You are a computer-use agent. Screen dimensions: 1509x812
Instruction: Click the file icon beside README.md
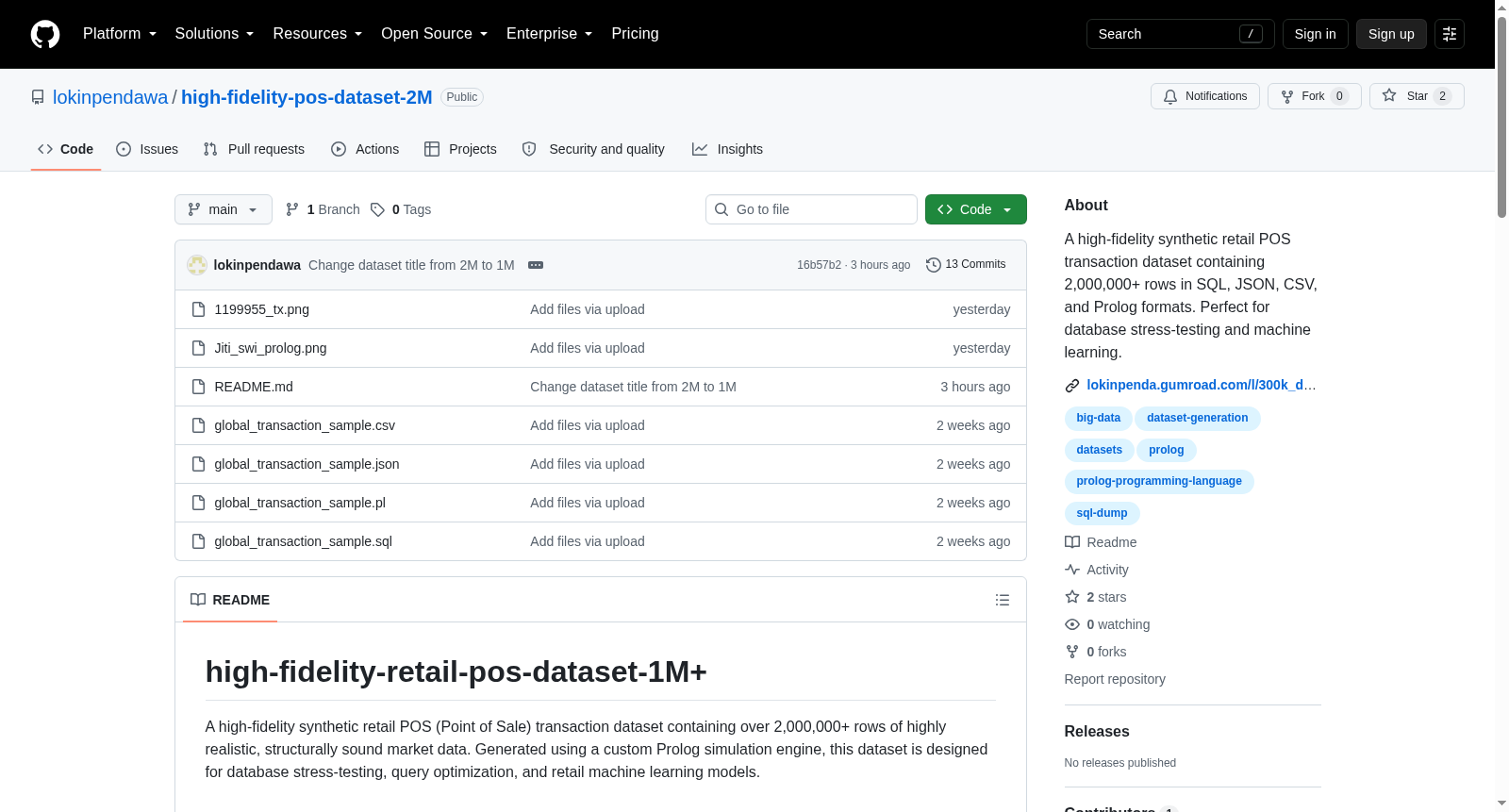tap(198, 387)
